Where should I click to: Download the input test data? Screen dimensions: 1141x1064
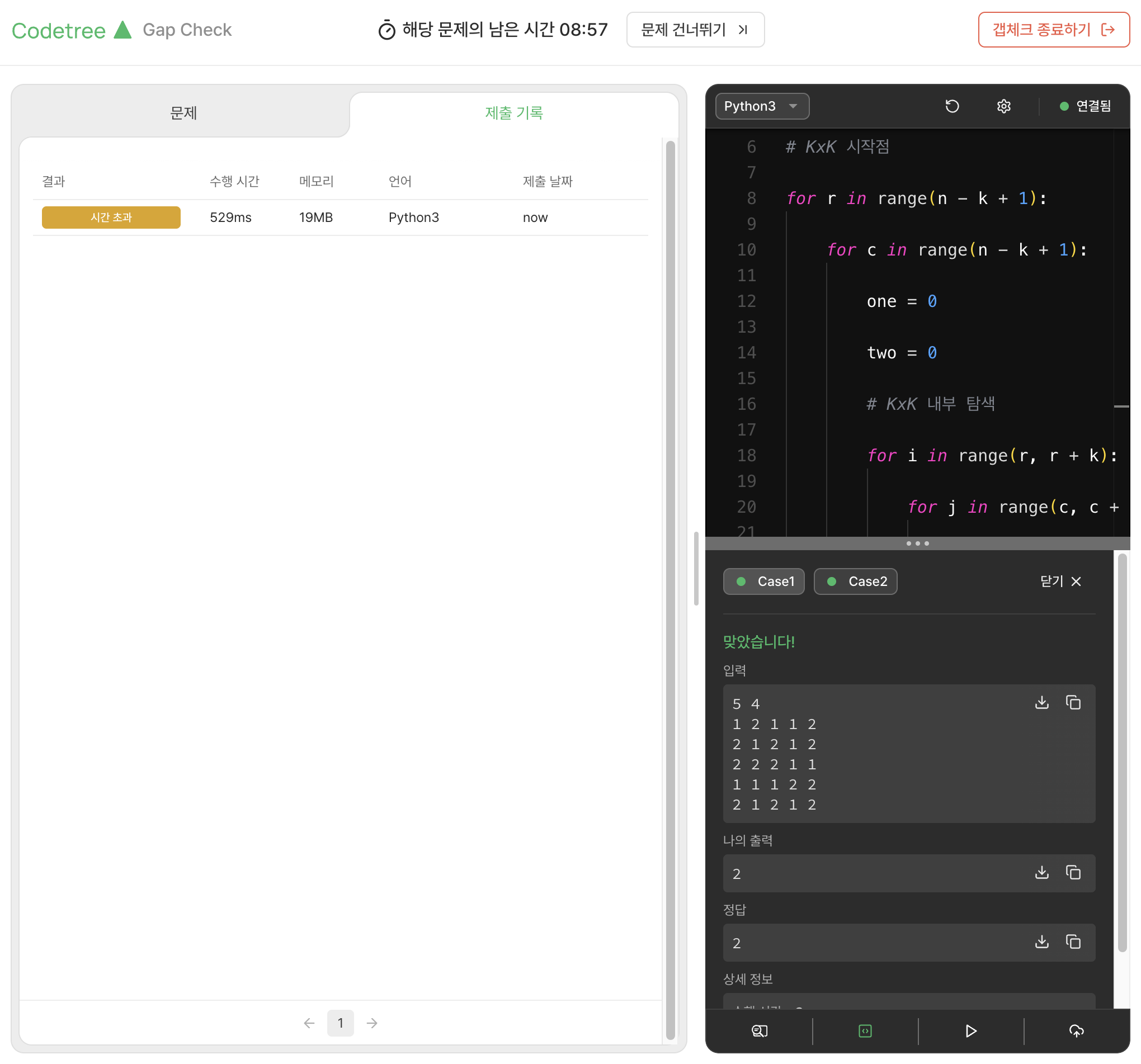click(x=1041, y=702)
